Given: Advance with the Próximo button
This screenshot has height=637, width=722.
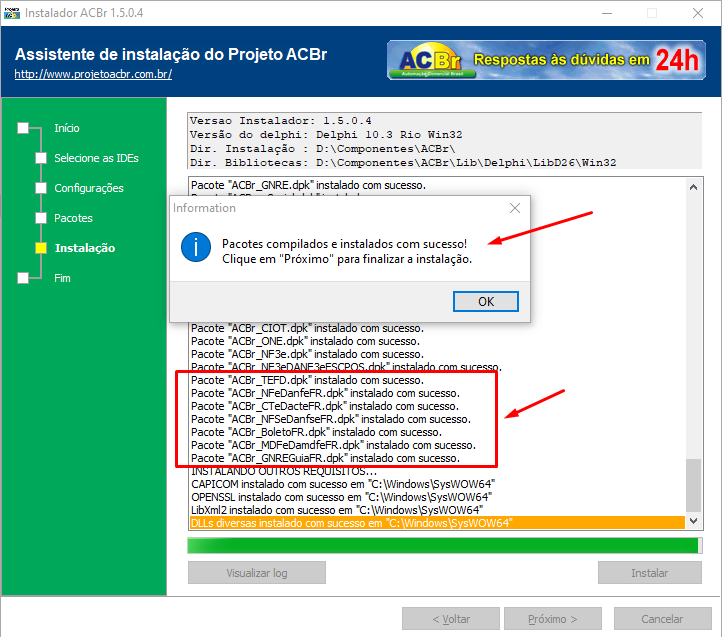Looking at the screenshot, I should tap(553, 619).
